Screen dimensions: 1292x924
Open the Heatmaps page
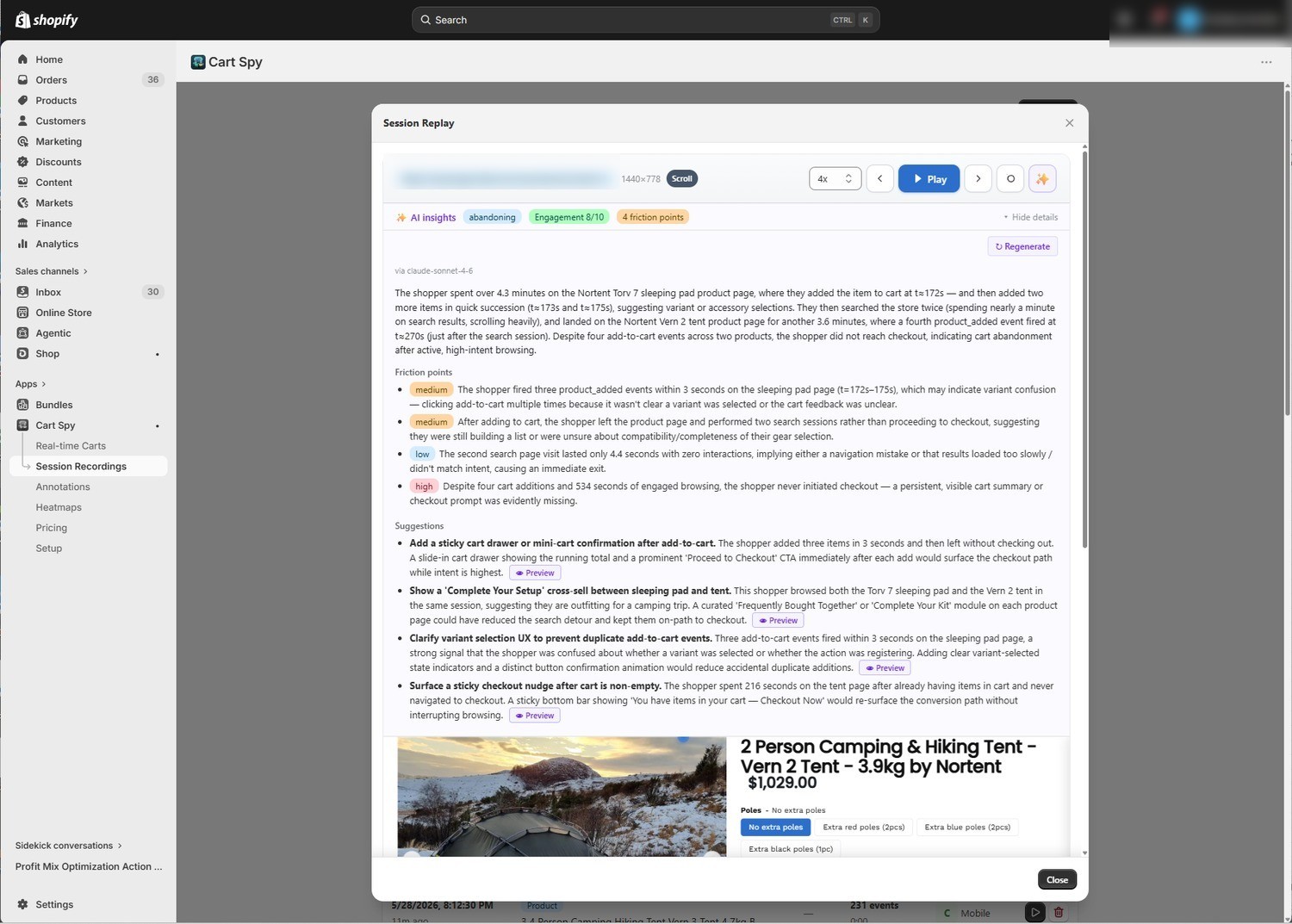[x=59, y=508]
